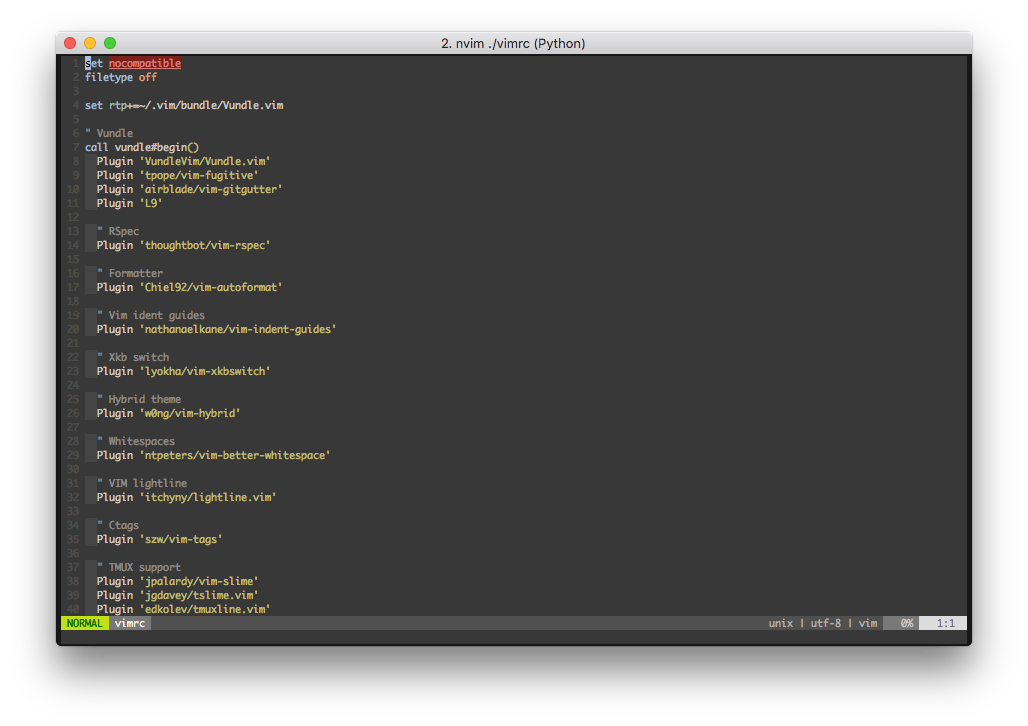Click 'nathanaelkane/vim-indent-guides' plugin string

coord(238,329)
